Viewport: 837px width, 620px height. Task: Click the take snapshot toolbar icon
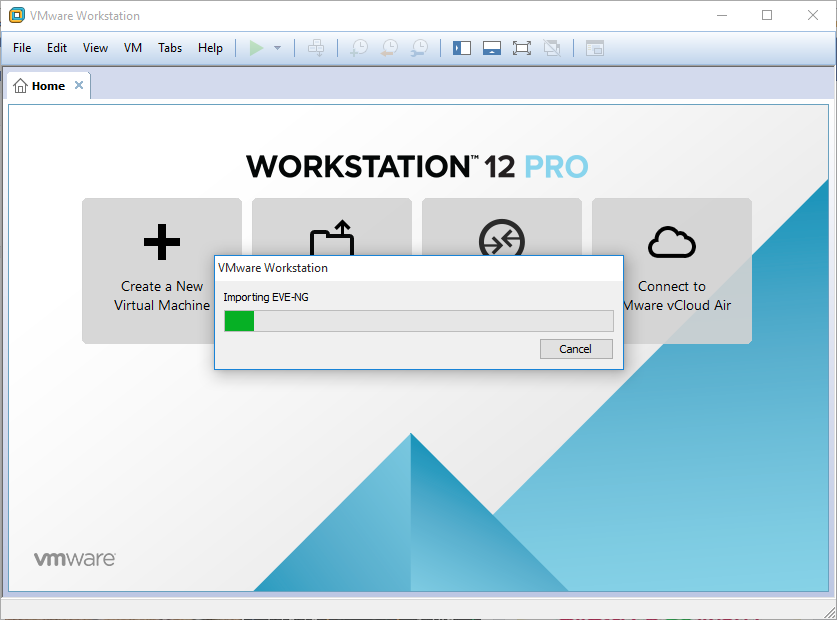(x=359, y=48)
